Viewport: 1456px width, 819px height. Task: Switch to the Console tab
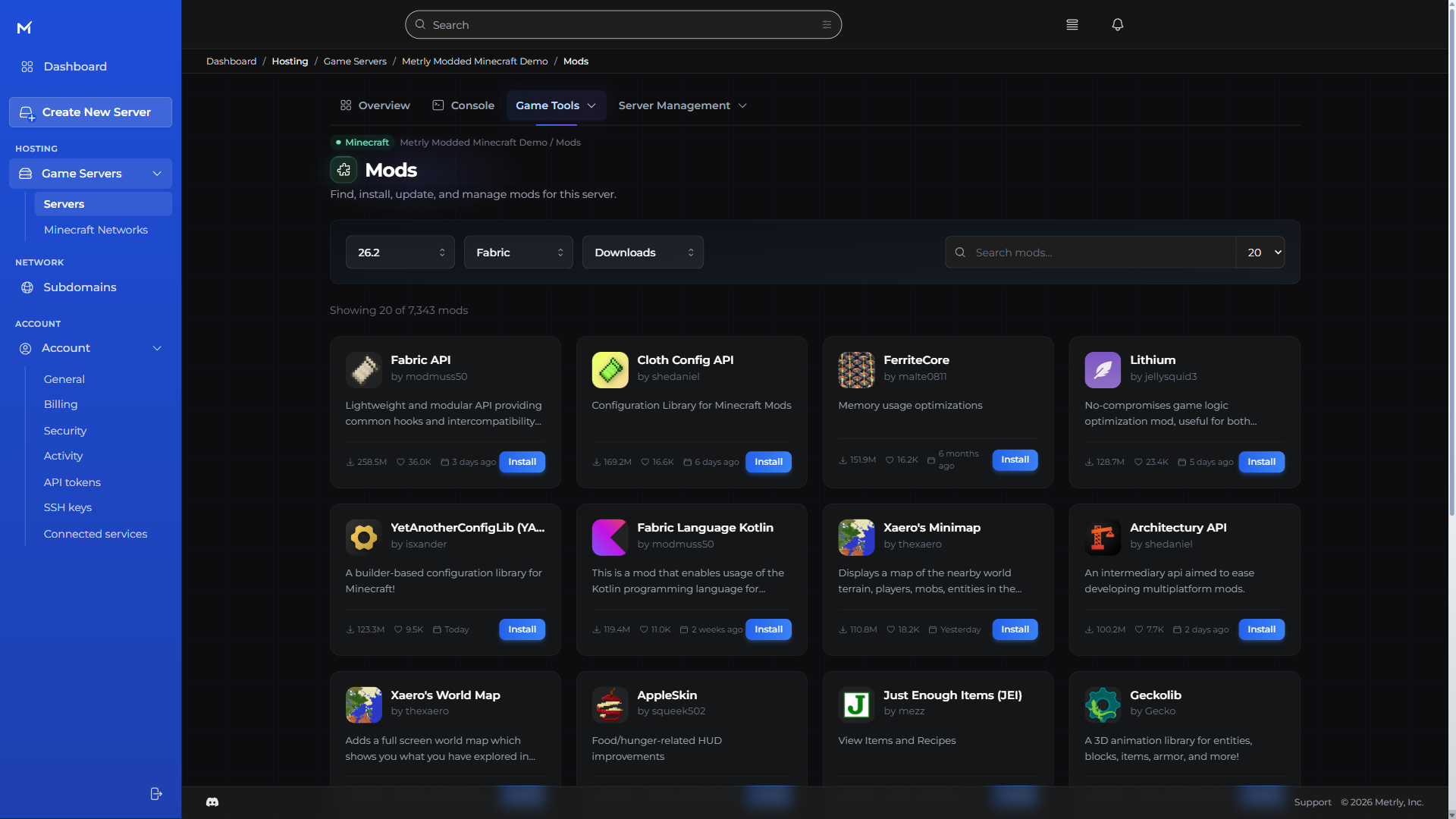click(x=463, y=105)
